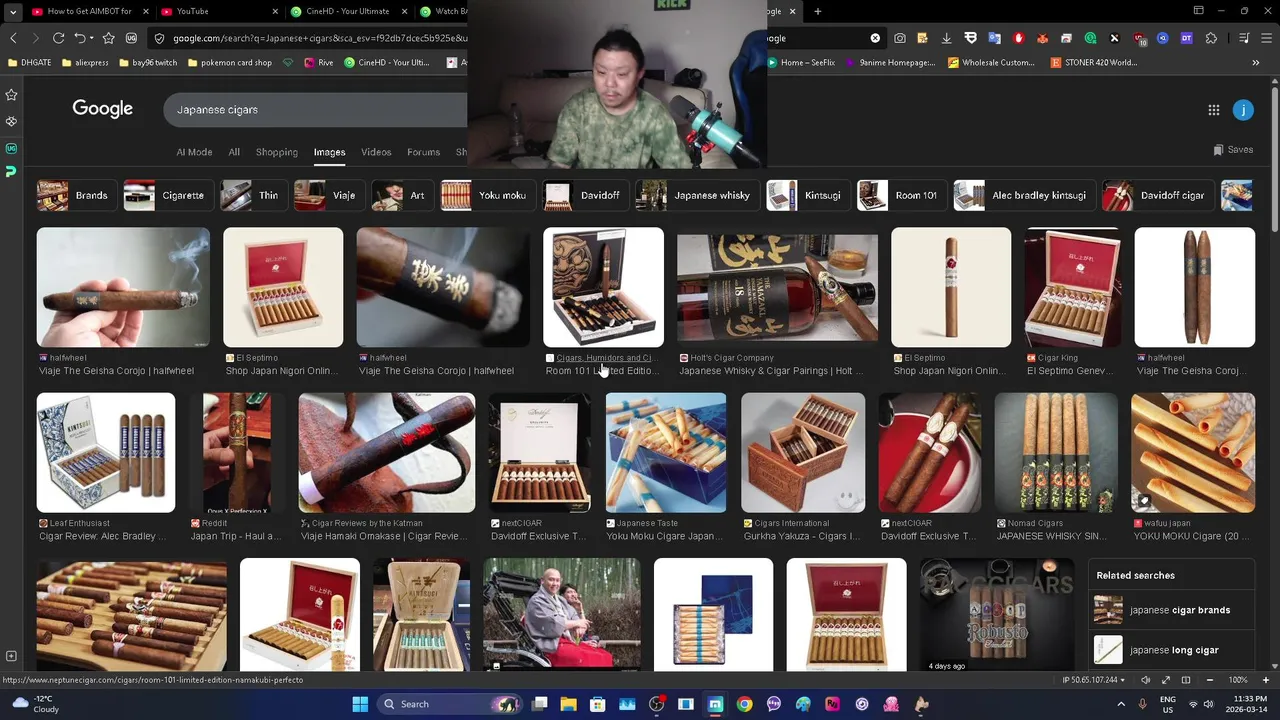Open the sidebar bookmarks star icon

[x=11, y=95]
